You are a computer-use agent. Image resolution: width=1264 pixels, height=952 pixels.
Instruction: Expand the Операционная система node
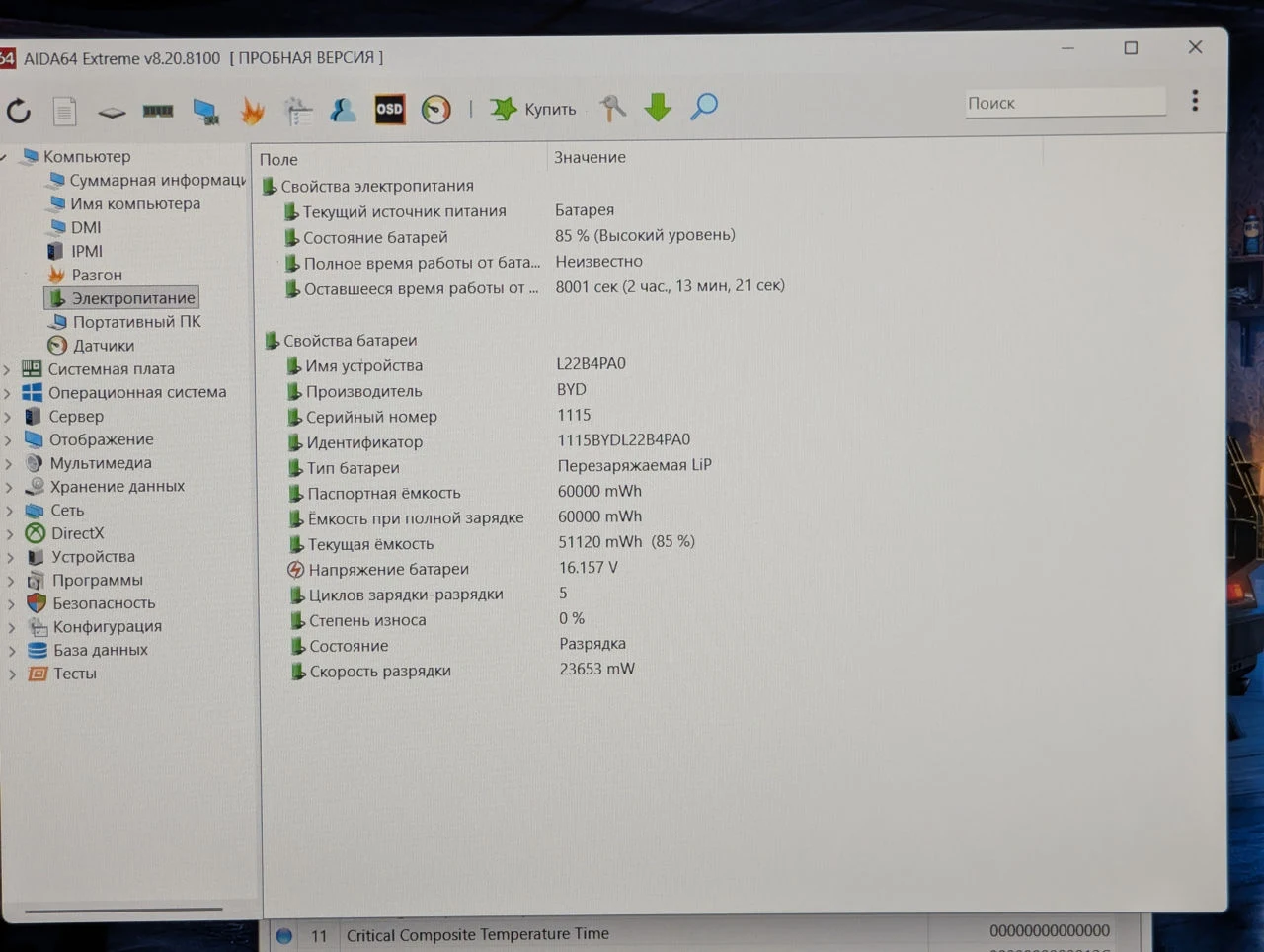click(8, 393)
